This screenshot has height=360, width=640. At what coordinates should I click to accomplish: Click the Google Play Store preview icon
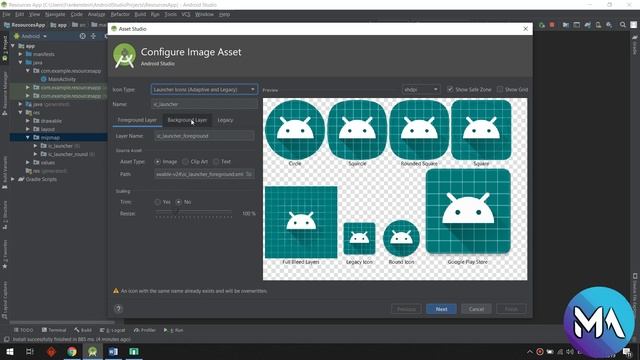pyautogui.click(x=468, y=211)
